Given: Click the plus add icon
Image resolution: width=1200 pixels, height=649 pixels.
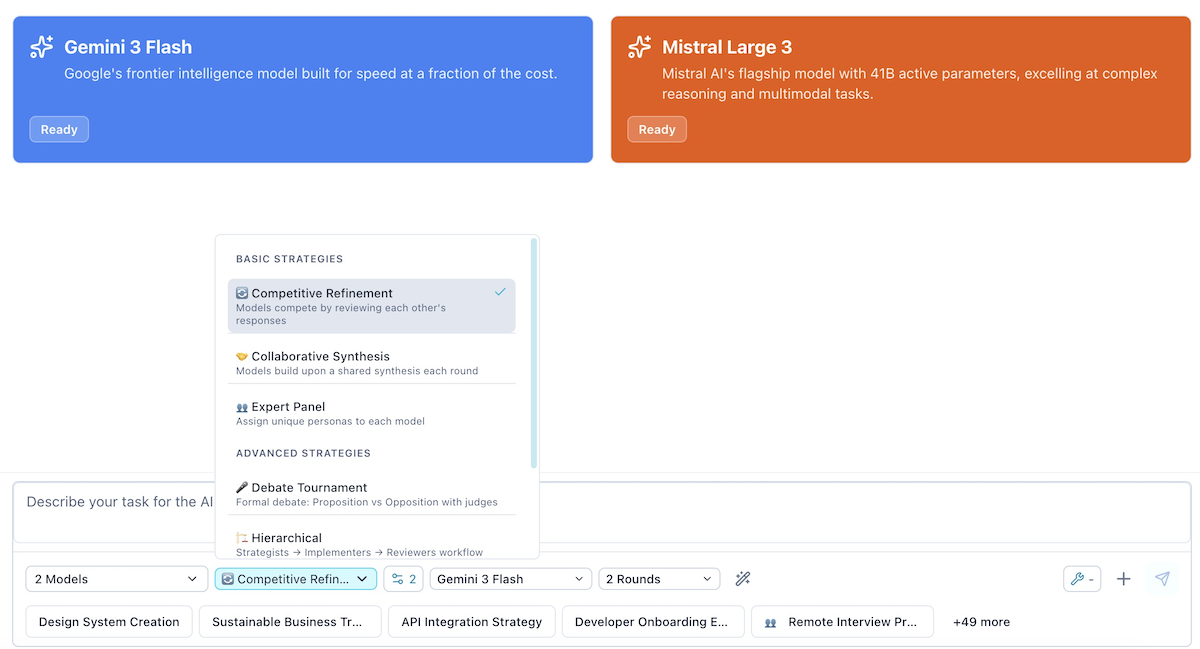Looking at the screenshot, I should coord(1124,579).
